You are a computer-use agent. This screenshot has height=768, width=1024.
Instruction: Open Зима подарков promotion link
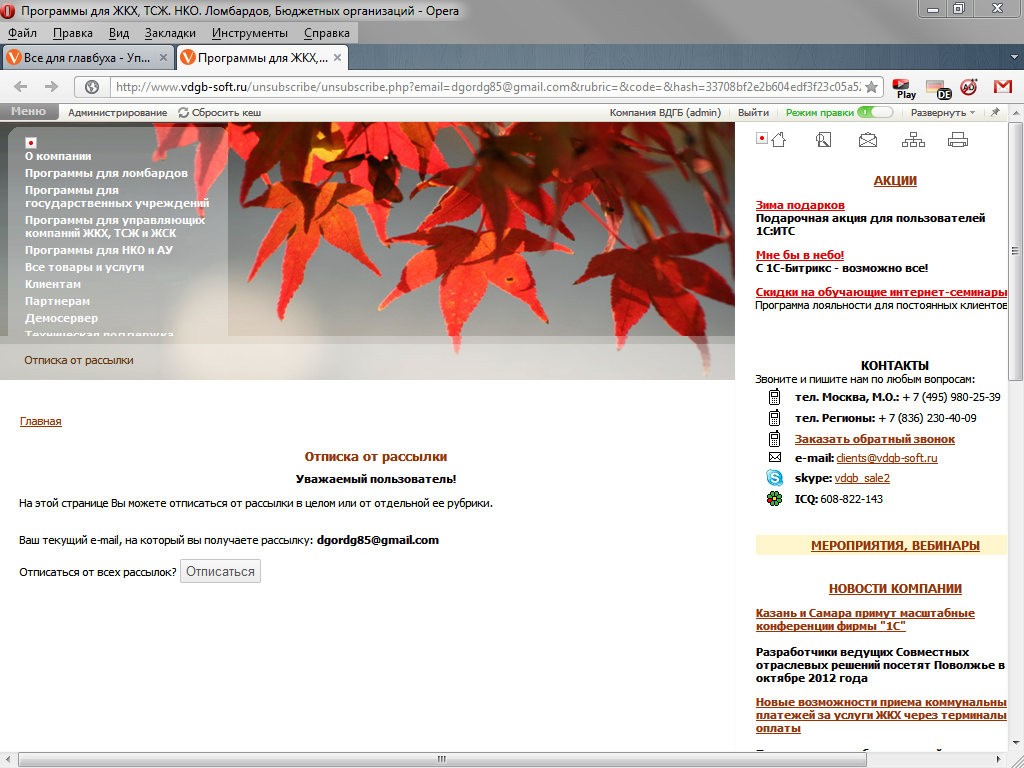(x=800, y=205)
